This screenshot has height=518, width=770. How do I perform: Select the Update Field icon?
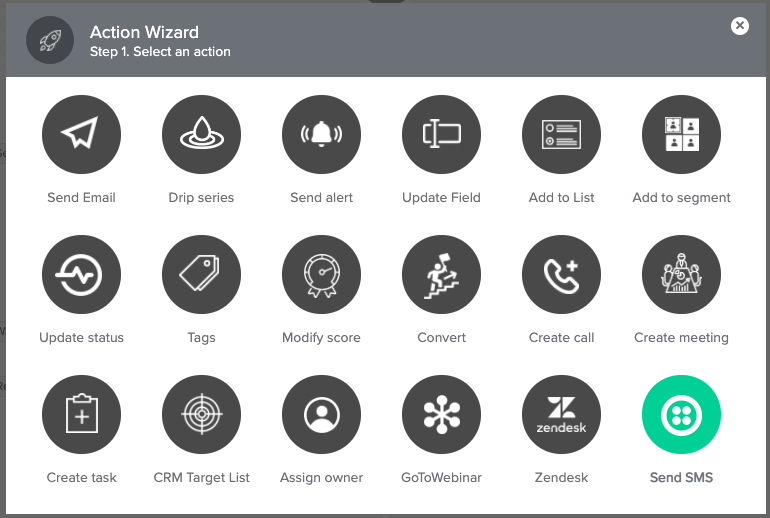[x=441, y=135]
